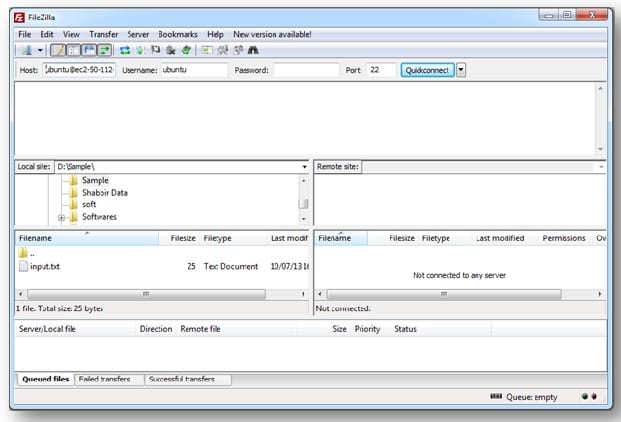Disconnect from the current server

(171, 50)
